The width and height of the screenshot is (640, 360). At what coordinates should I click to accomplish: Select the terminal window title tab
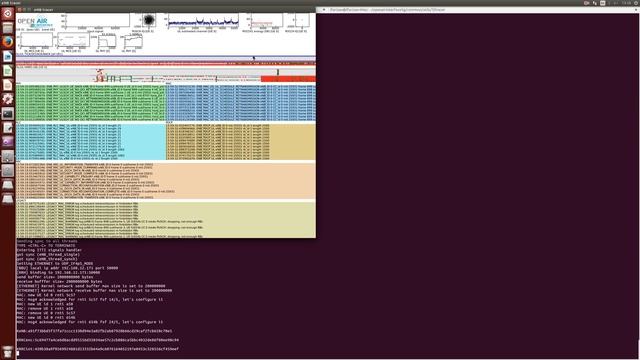point(388,9)
